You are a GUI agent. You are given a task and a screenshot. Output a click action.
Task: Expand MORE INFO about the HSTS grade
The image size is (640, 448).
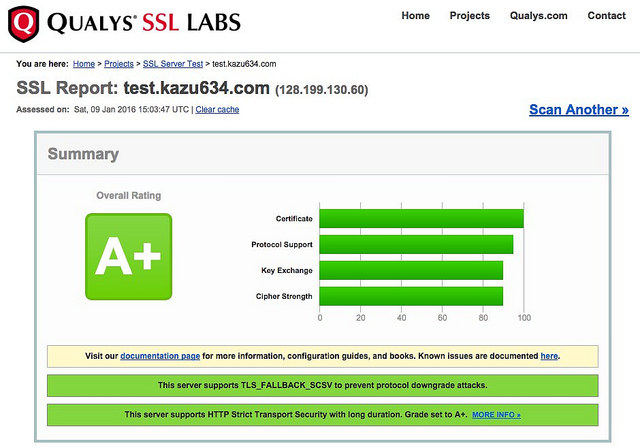pos(496,414)
